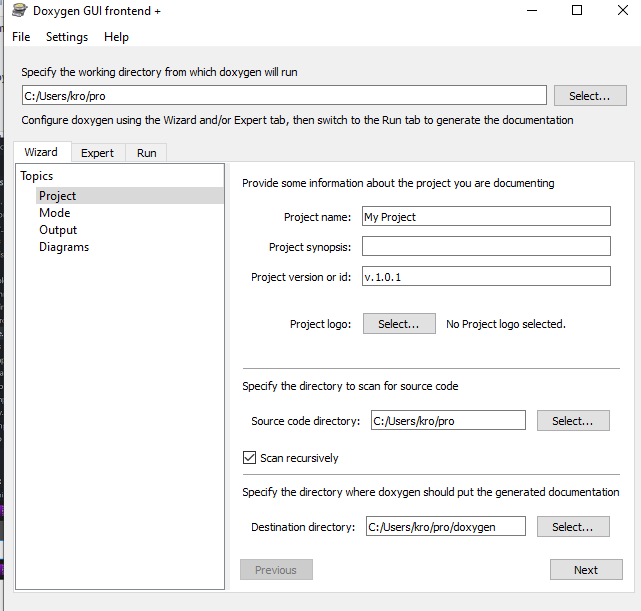The height and width of the screenshot is (611, 641).
Task: Switch to the Expert tab
Action: pos(98,153)
